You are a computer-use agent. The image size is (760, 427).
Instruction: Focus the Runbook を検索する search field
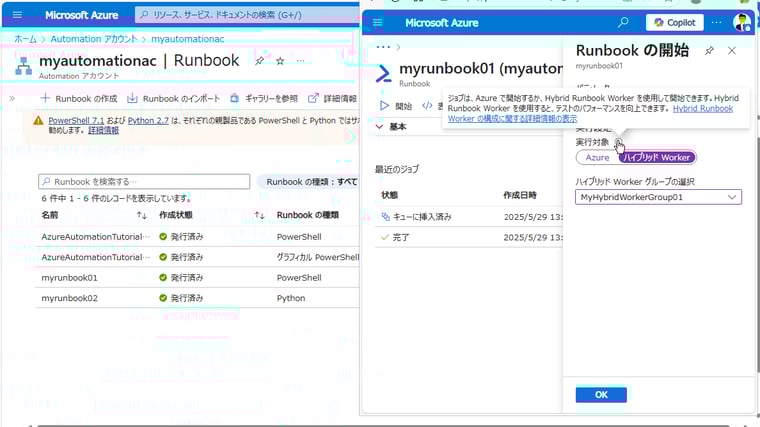click(x=144, y=181)
